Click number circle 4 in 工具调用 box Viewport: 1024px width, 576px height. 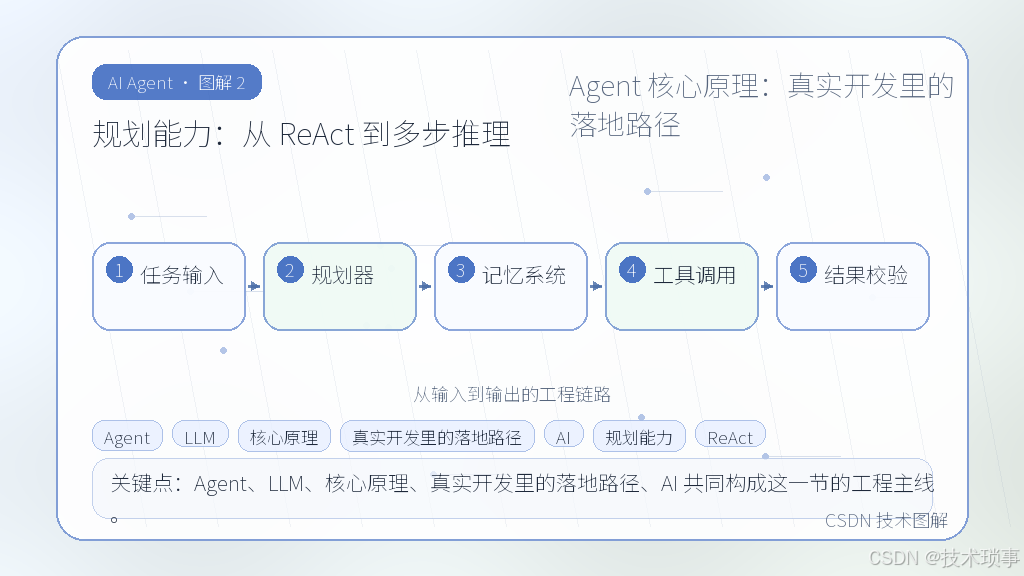pos(632,270)
